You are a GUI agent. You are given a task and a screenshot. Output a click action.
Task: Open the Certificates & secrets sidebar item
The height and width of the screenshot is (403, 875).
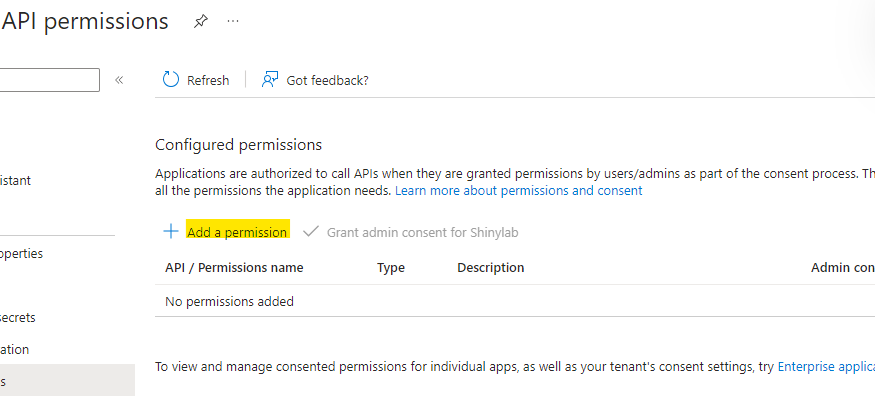coord(18,318)
